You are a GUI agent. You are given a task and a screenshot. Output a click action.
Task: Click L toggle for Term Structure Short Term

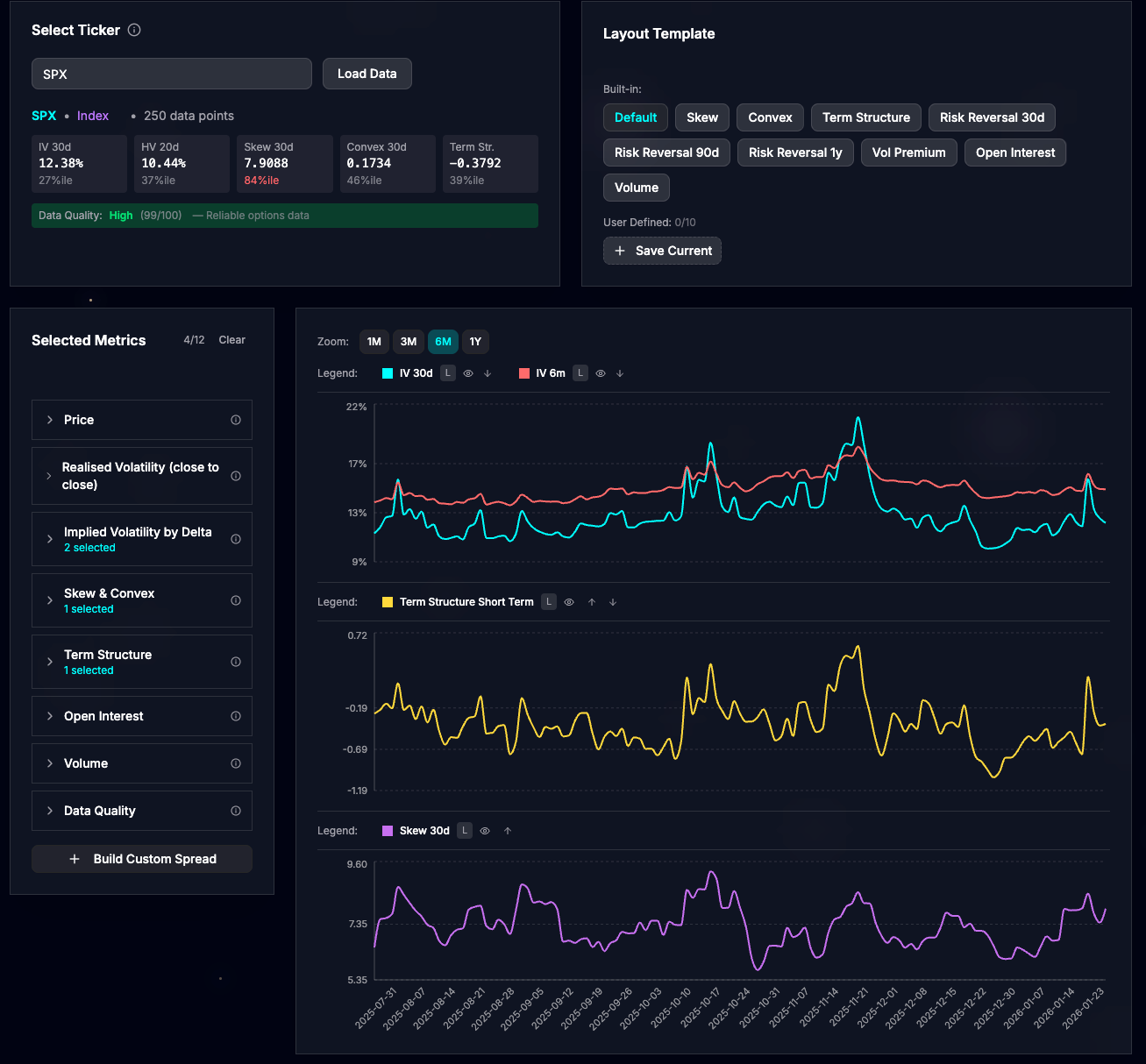tap(549, 602)
